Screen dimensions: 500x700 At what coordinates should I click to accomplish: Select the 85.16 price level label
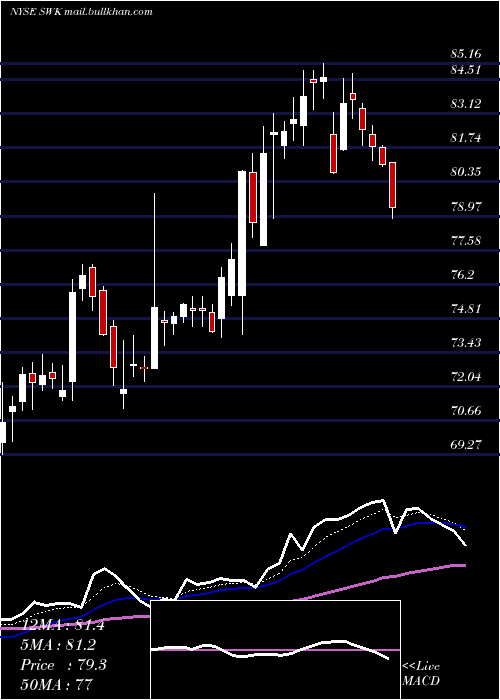click(x=466, y=54)
